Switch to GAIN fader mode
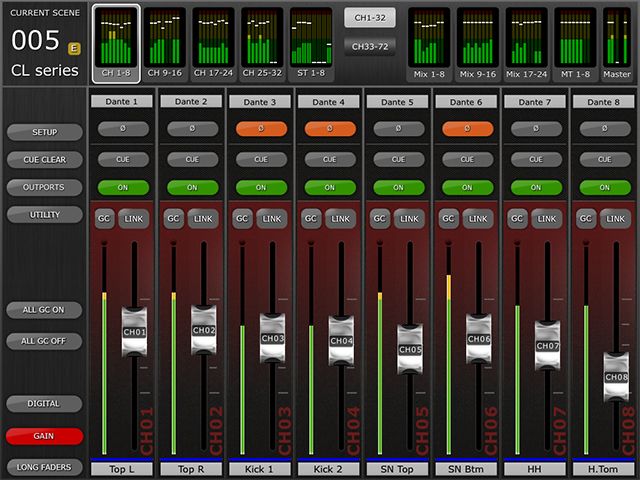 pos(44,436)
